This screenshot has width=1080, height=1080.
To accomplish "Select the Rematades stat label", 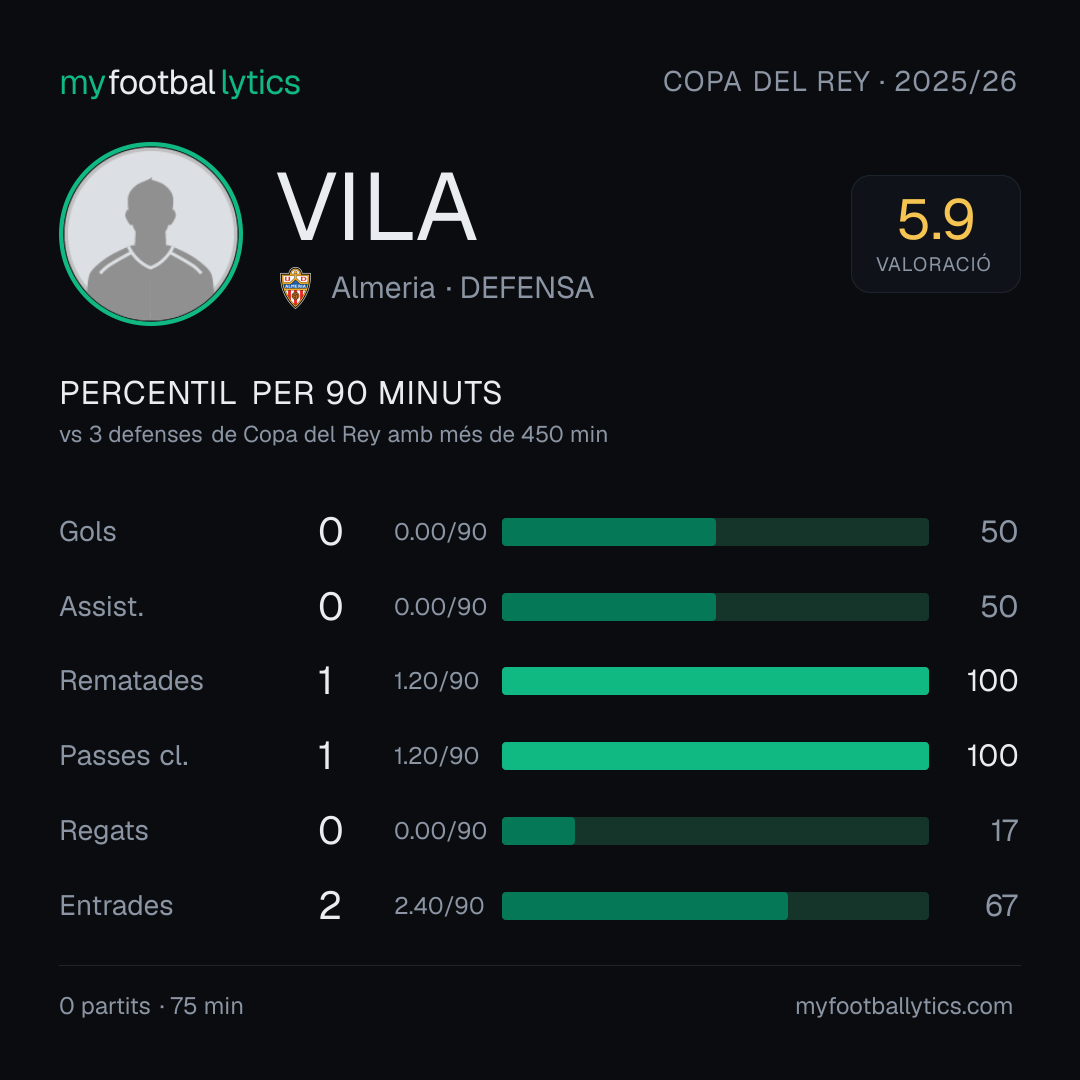I will click(132, 681).
